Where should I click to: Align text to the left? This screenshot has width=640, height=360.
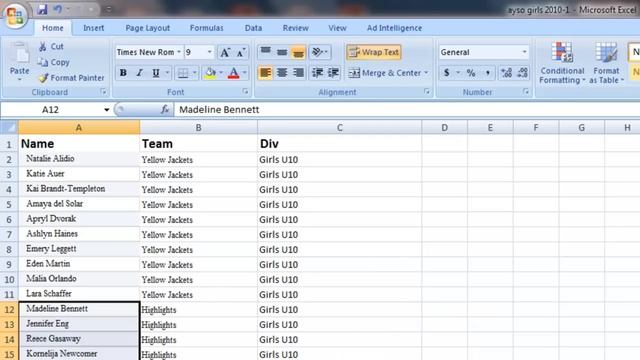click(x=265, y=73)
